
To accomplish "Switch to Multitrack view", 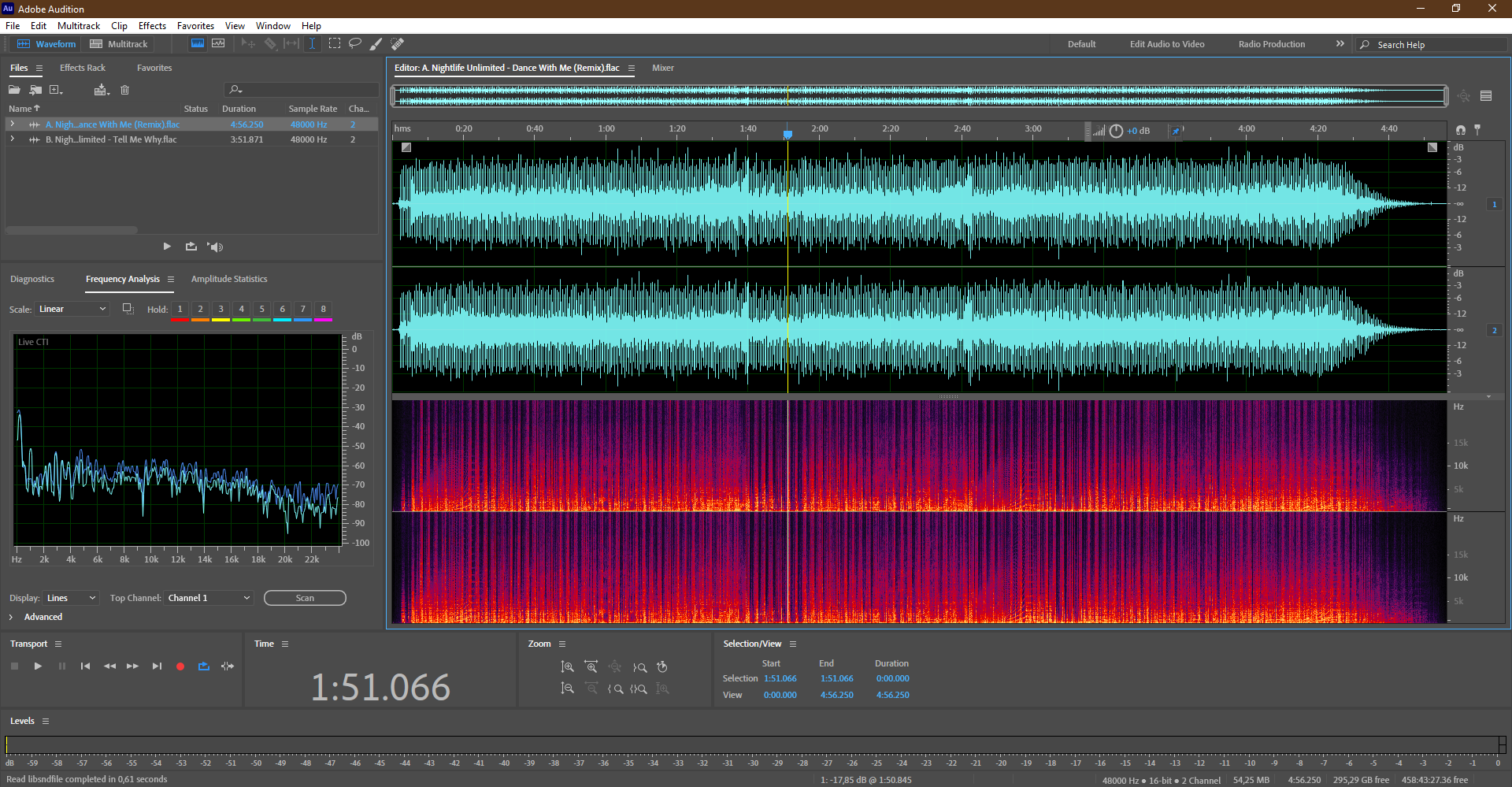I will [119, 44].
